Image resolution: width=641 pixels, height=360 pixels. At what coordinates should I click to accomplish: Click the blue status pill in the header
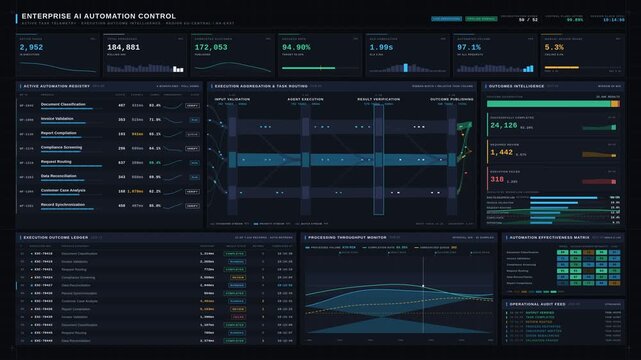click(x=446, y=19)
